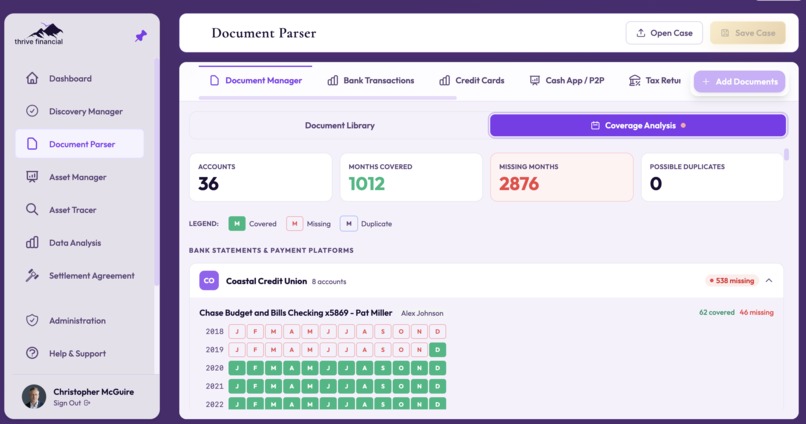The width and height of the screenshot is (806, 424).
Task: Click the Dashboard home icon
Action: pos(32,78)
